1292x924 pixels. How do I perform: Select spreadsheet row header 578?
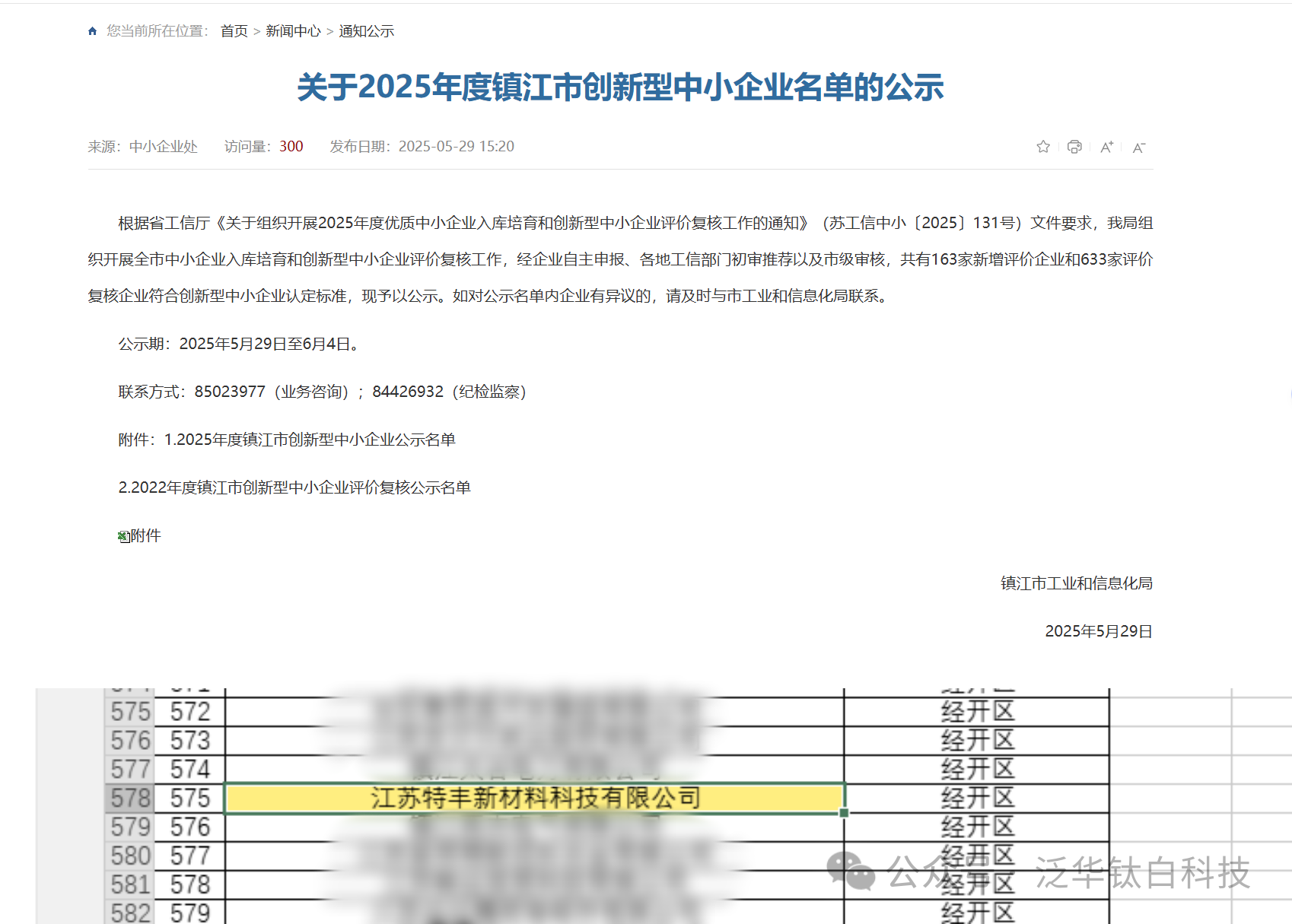[130, 799]
